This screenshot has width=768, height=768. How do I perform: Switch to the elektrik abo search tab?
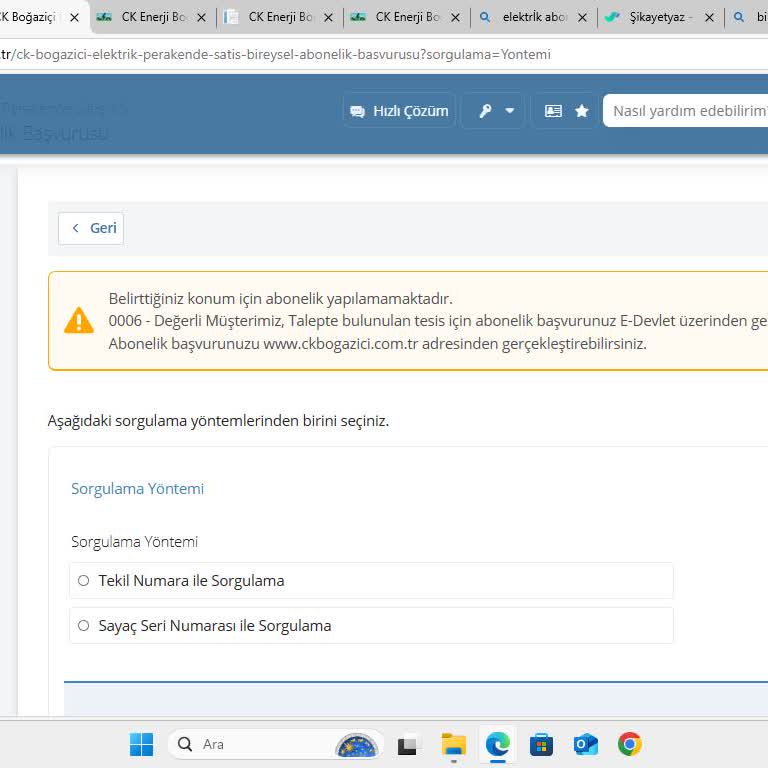(x=534, y=17)
